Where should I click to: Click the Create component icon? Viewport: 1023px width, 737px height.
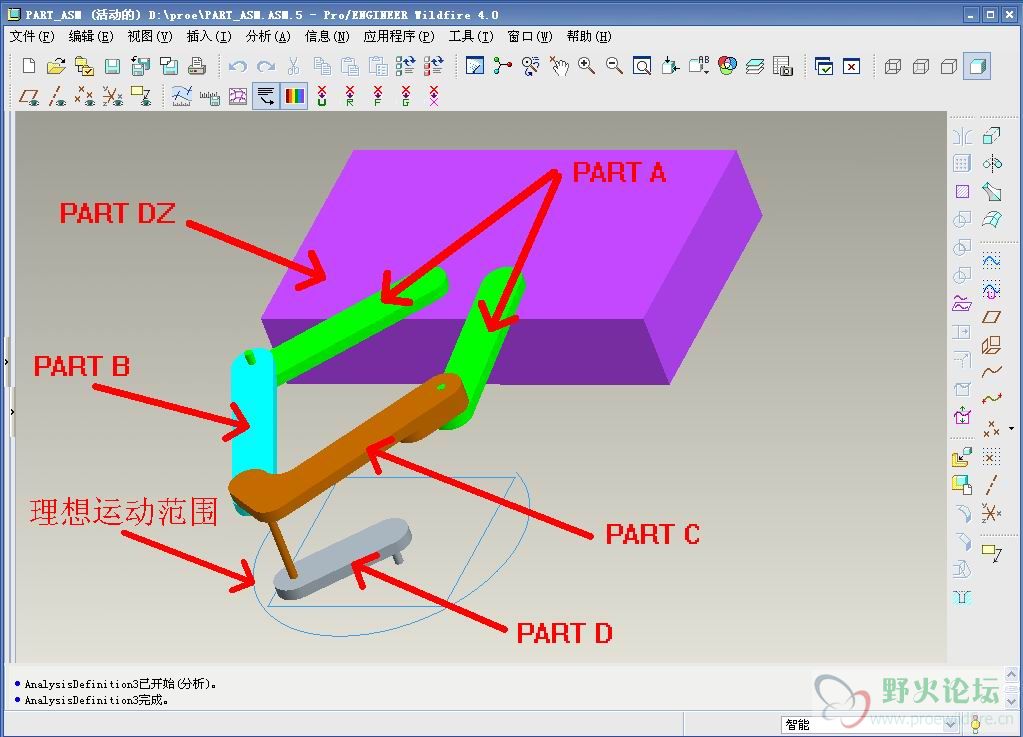point(962,485)
